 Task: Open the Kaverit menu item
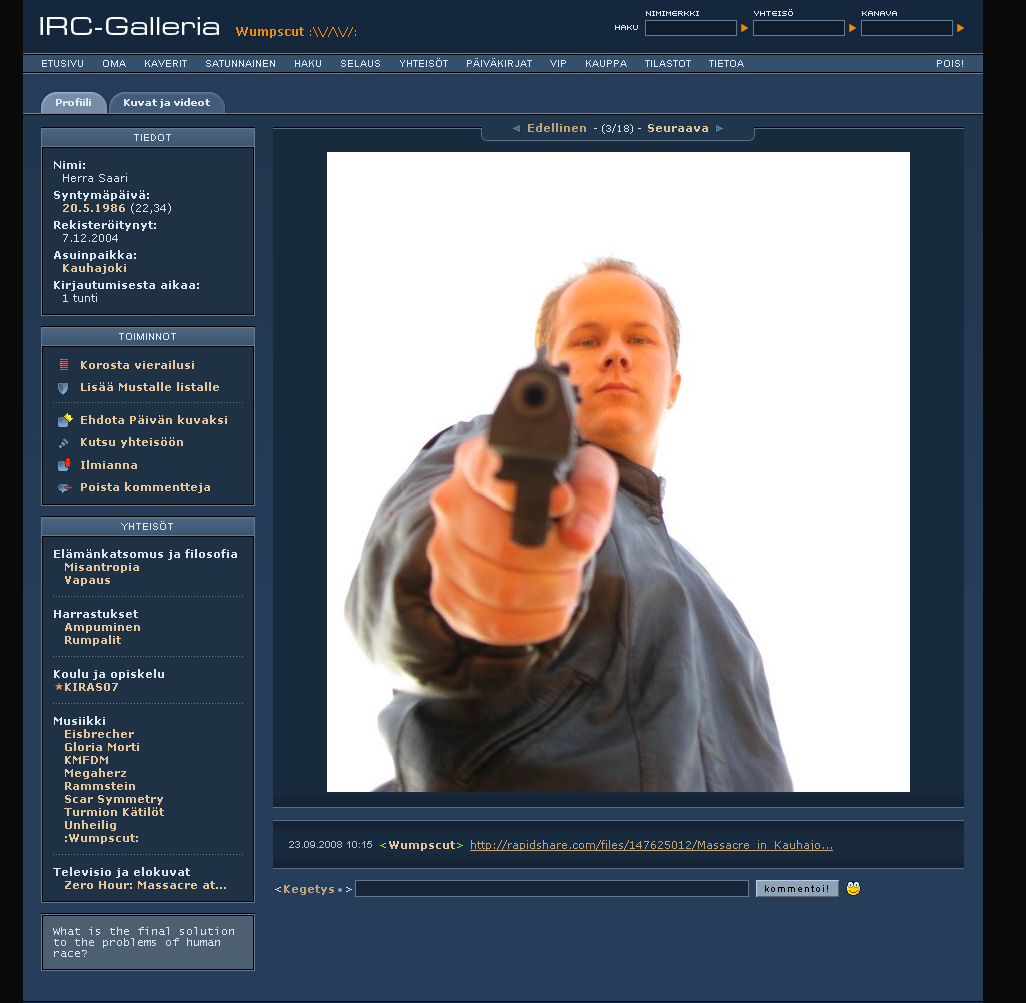[166, 63]
